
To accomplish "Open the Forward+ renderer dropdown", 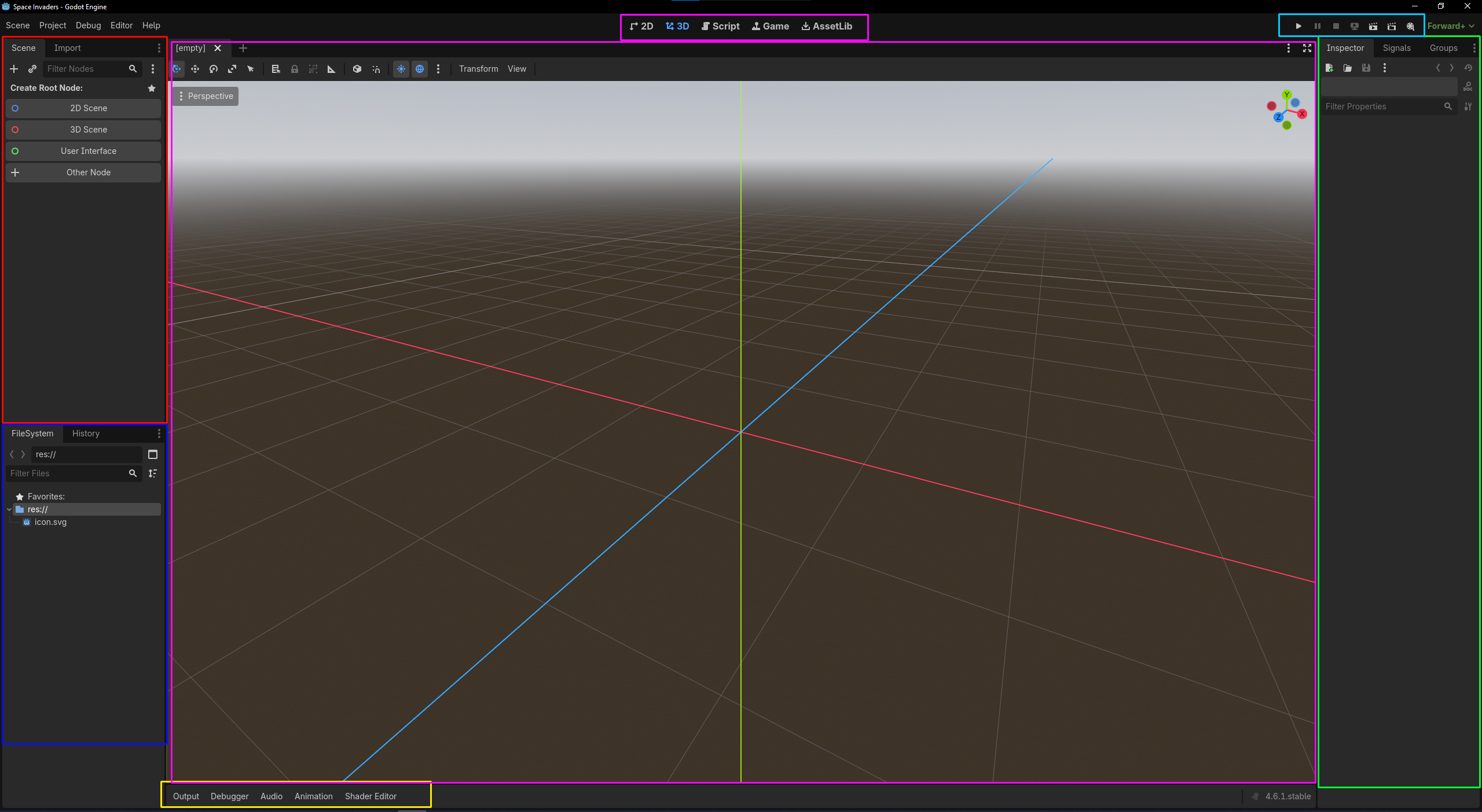I will [1451, 26].
